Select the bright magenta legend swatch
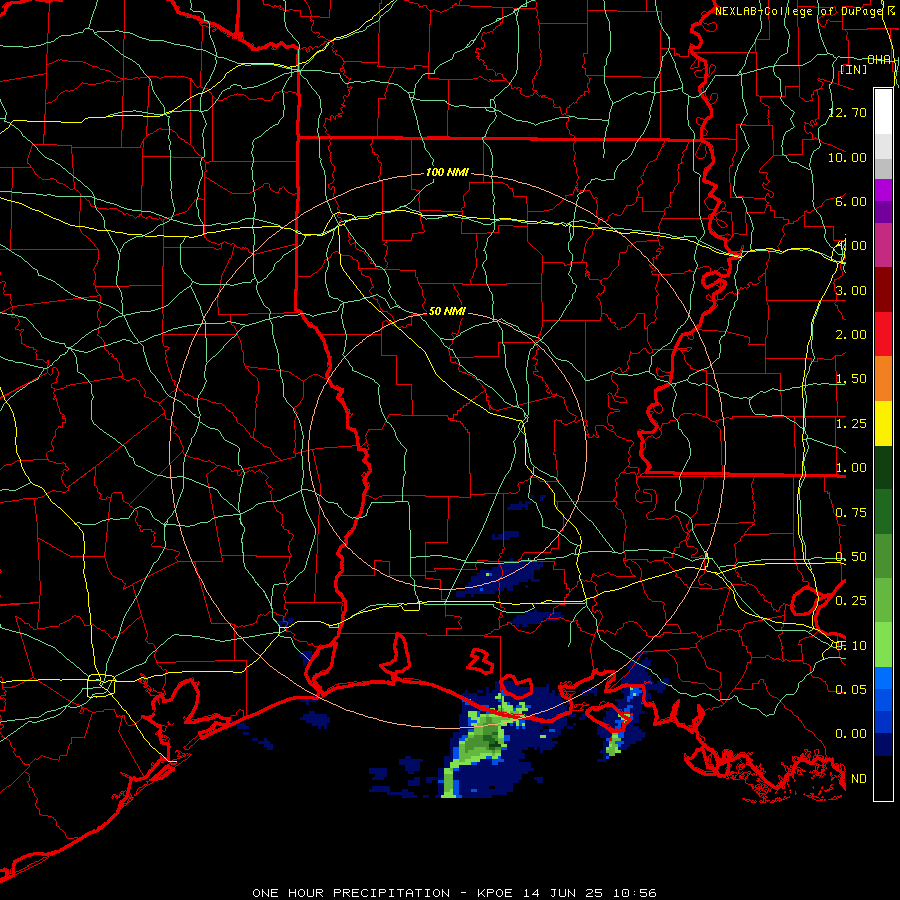 tap(883, 190)
